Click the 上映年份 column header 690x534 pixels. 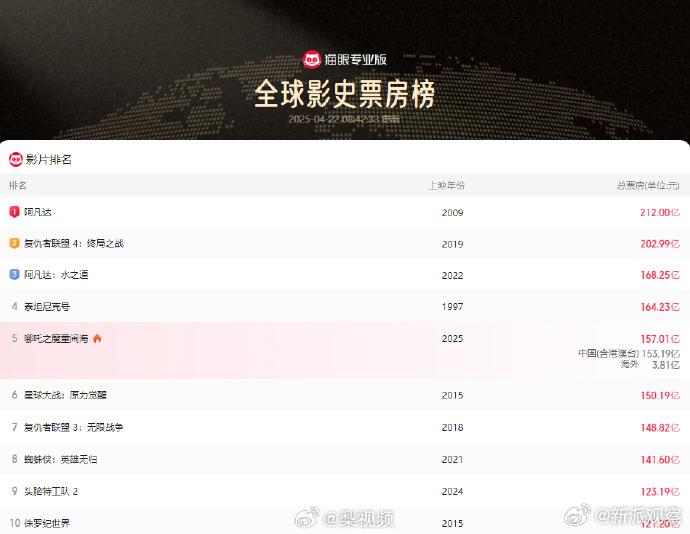(447, 185)
